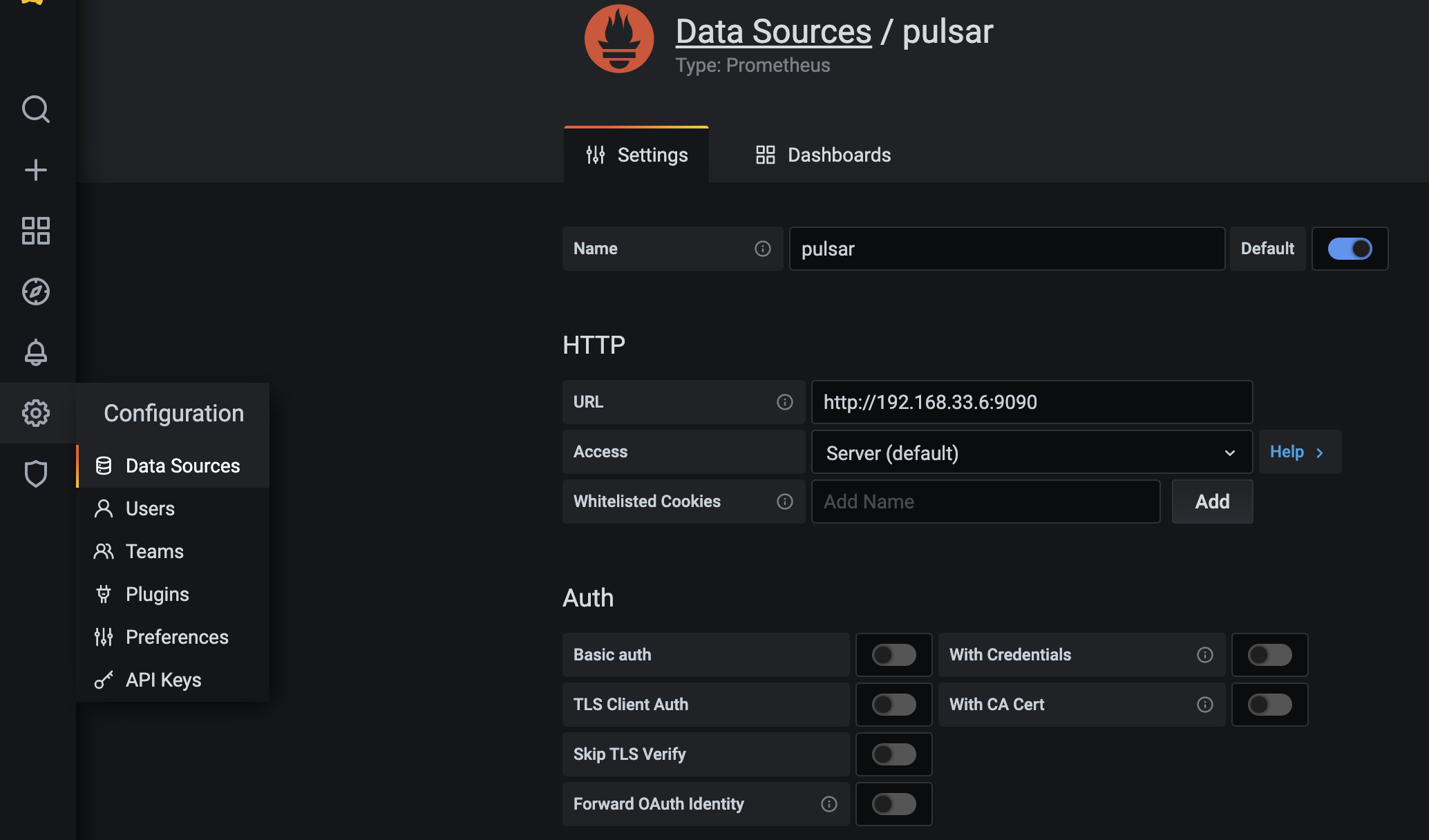Image resolution: width=1429 pixels, height=840 pixels.
Task: Click the info icon next to Name
Action: pyautogui.click(x=763, y=249)
